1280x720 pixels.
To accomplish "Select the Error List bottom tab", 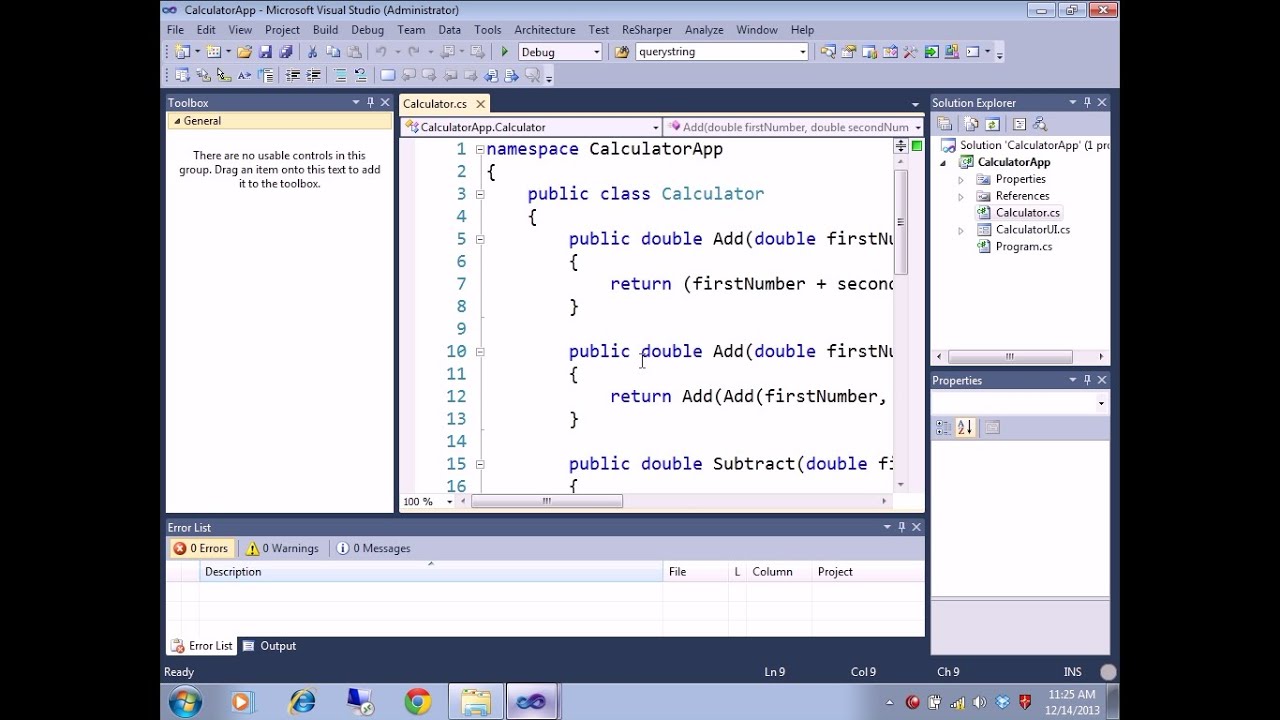I will tap(202, 646).
